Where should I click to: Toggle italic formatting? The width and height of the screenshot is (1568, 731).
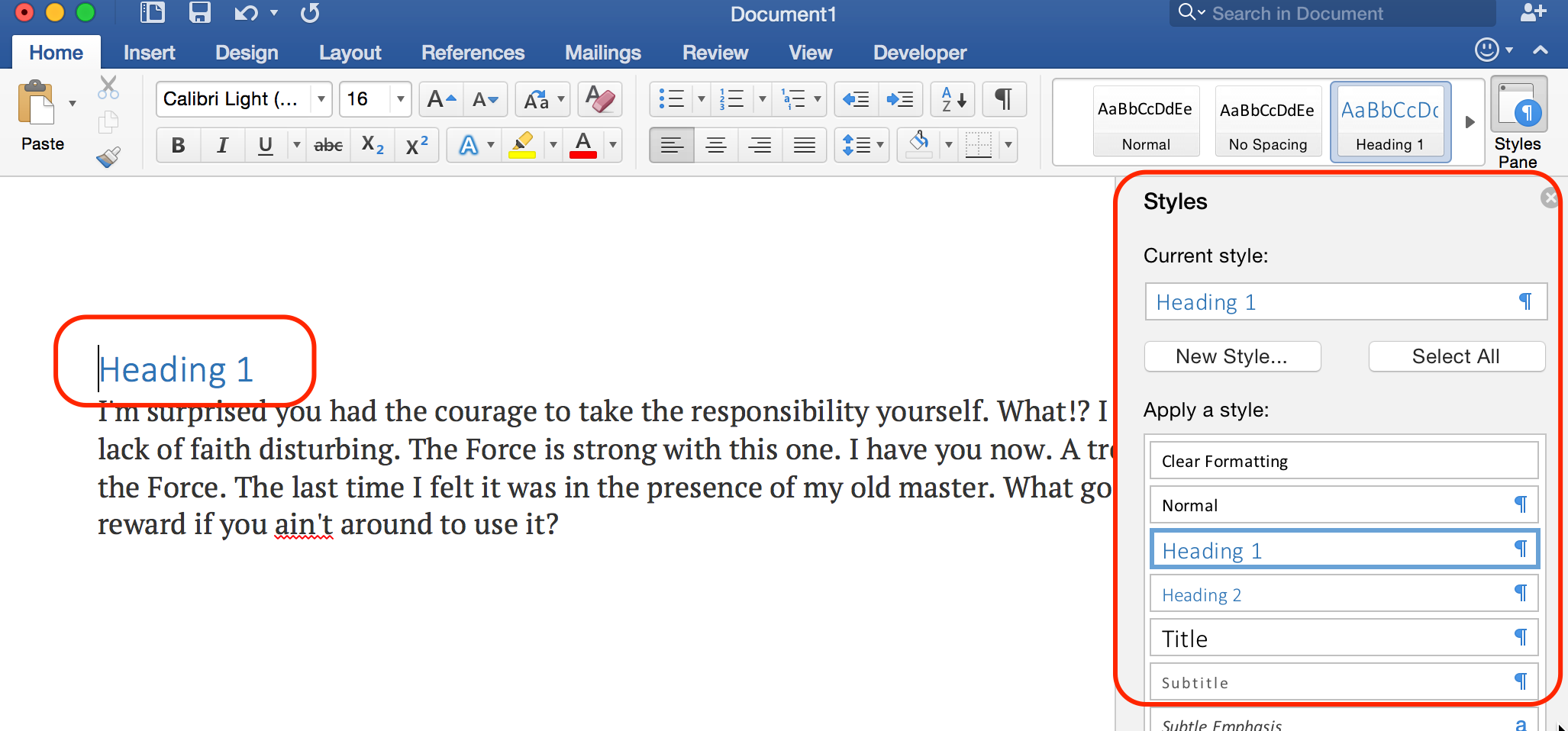click(222, 145)
